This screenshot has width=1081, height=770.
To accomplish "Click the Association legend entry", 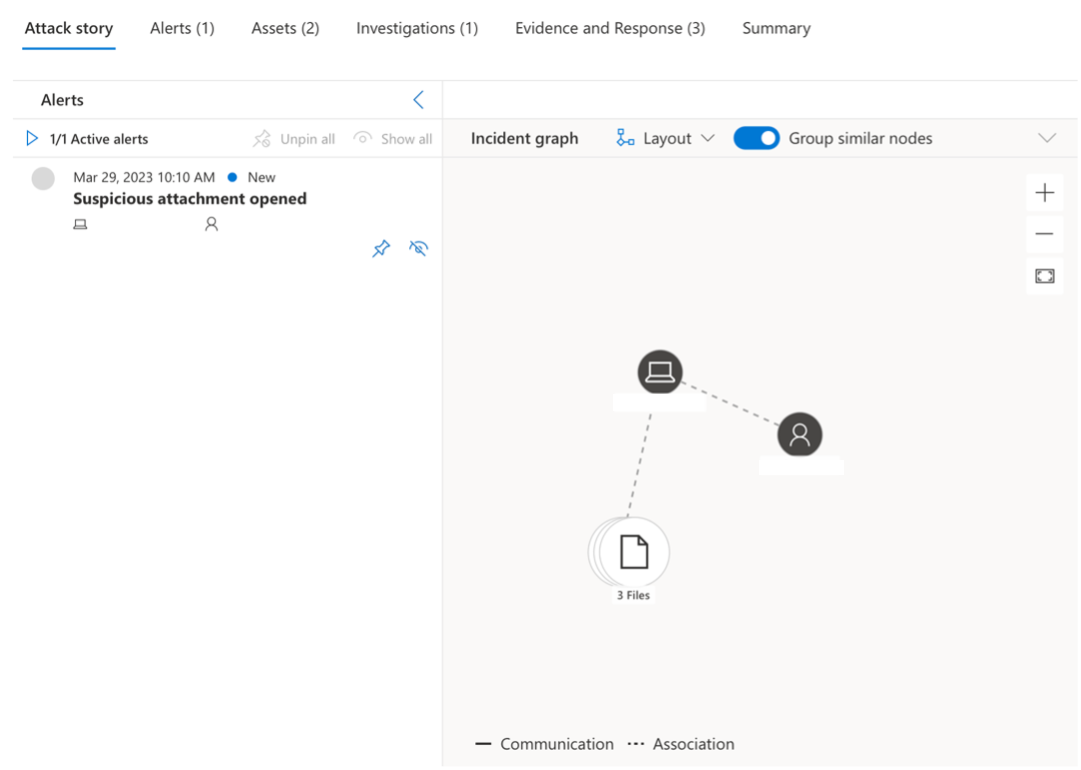I will [x=680, y=744].
